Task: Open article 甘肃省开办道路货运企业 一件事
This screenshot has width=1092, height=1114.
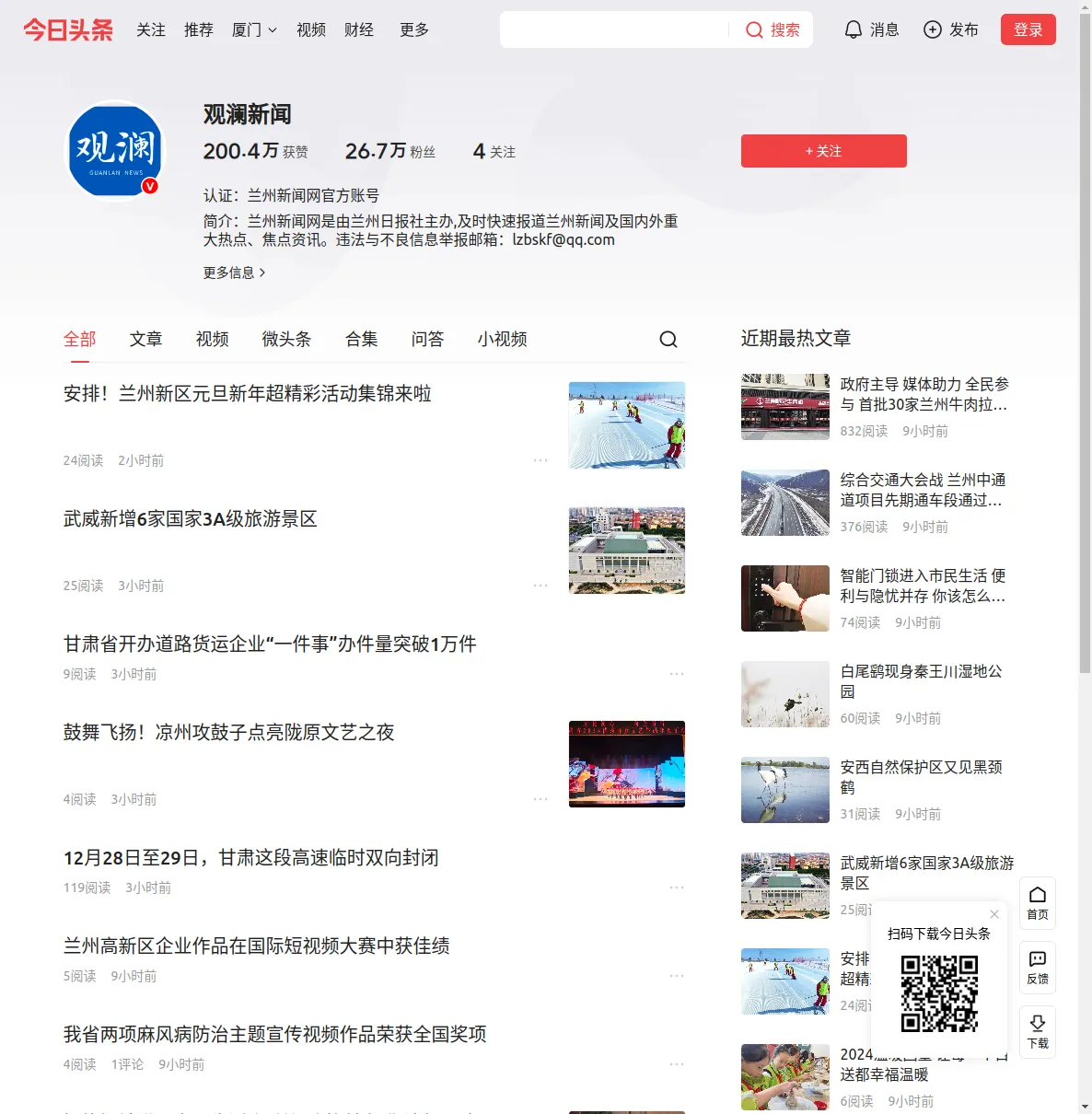Action: [270, 644]
